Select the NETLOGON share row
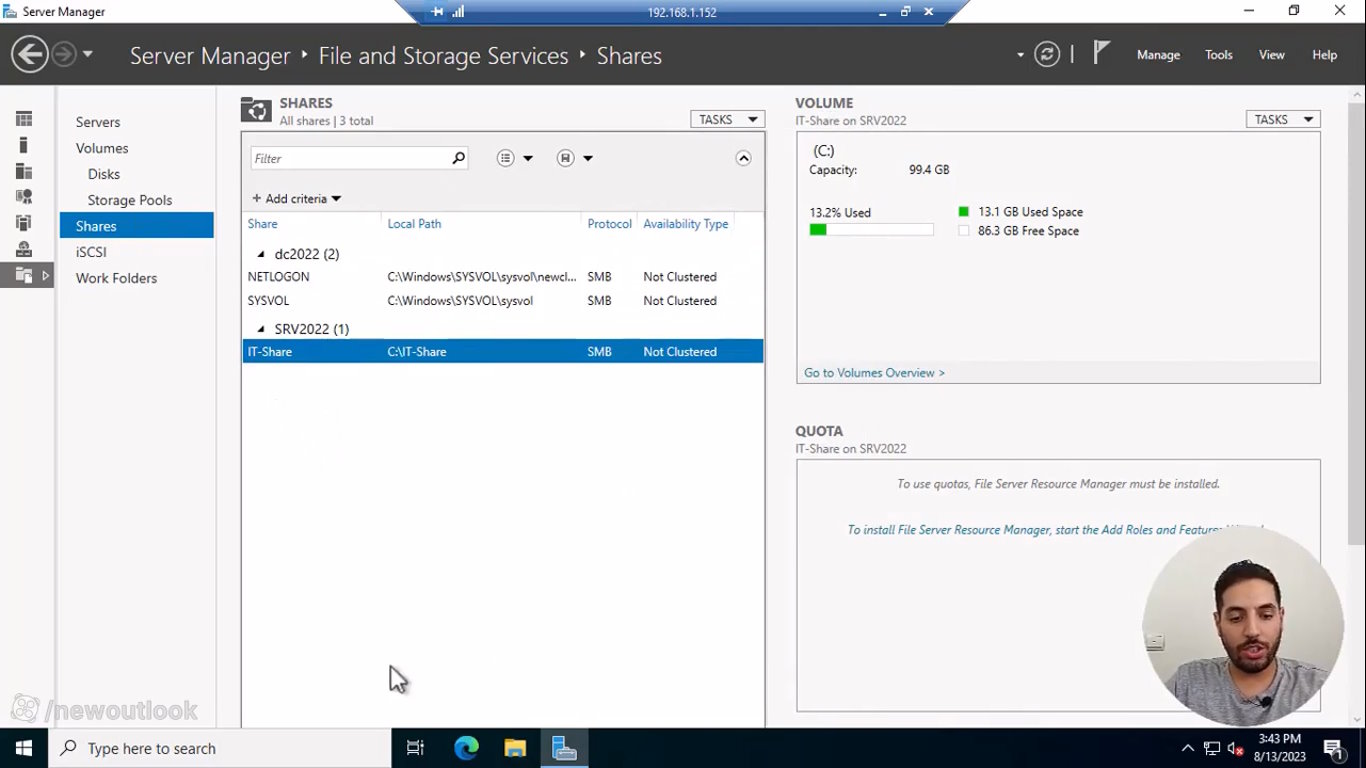Viewport: 1366px width, 768px height. tap(503, 277)
